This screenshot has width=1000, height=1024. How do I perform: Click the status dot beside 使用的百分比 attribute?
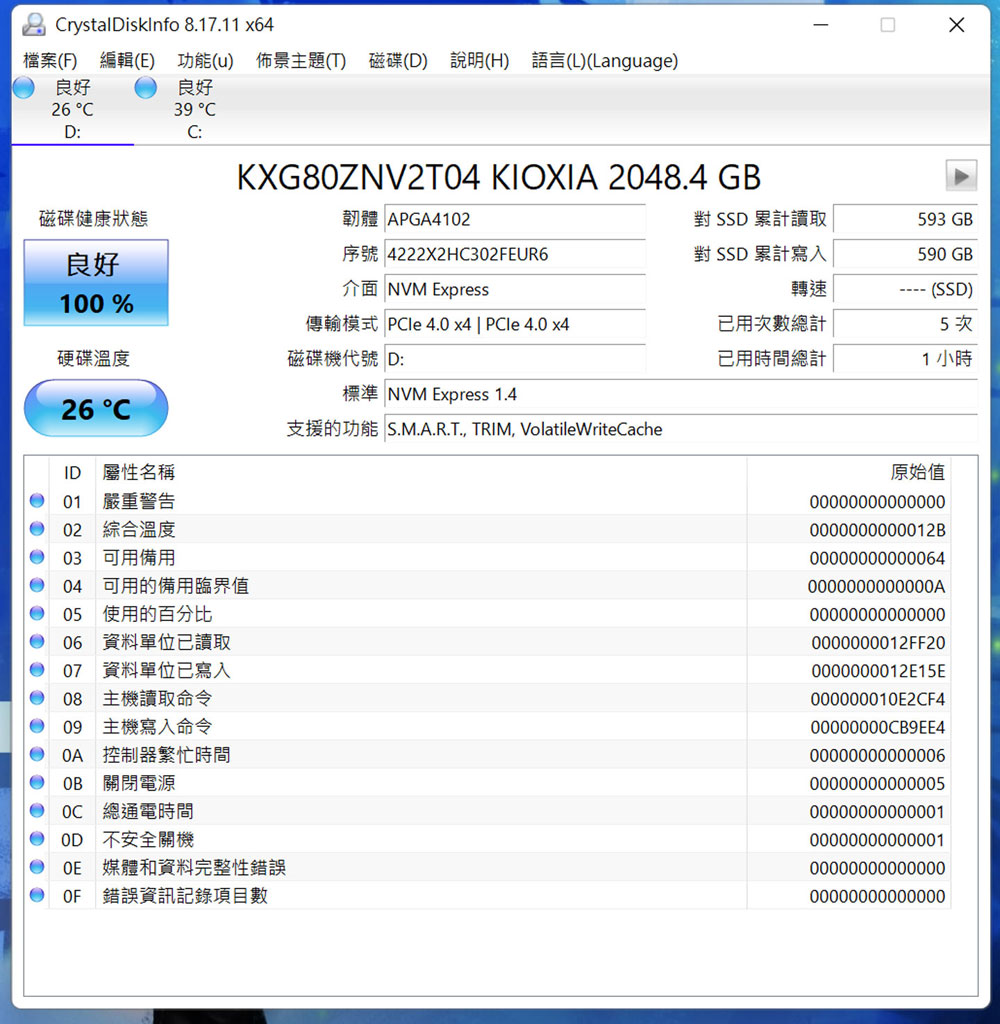tap(37, 614)
